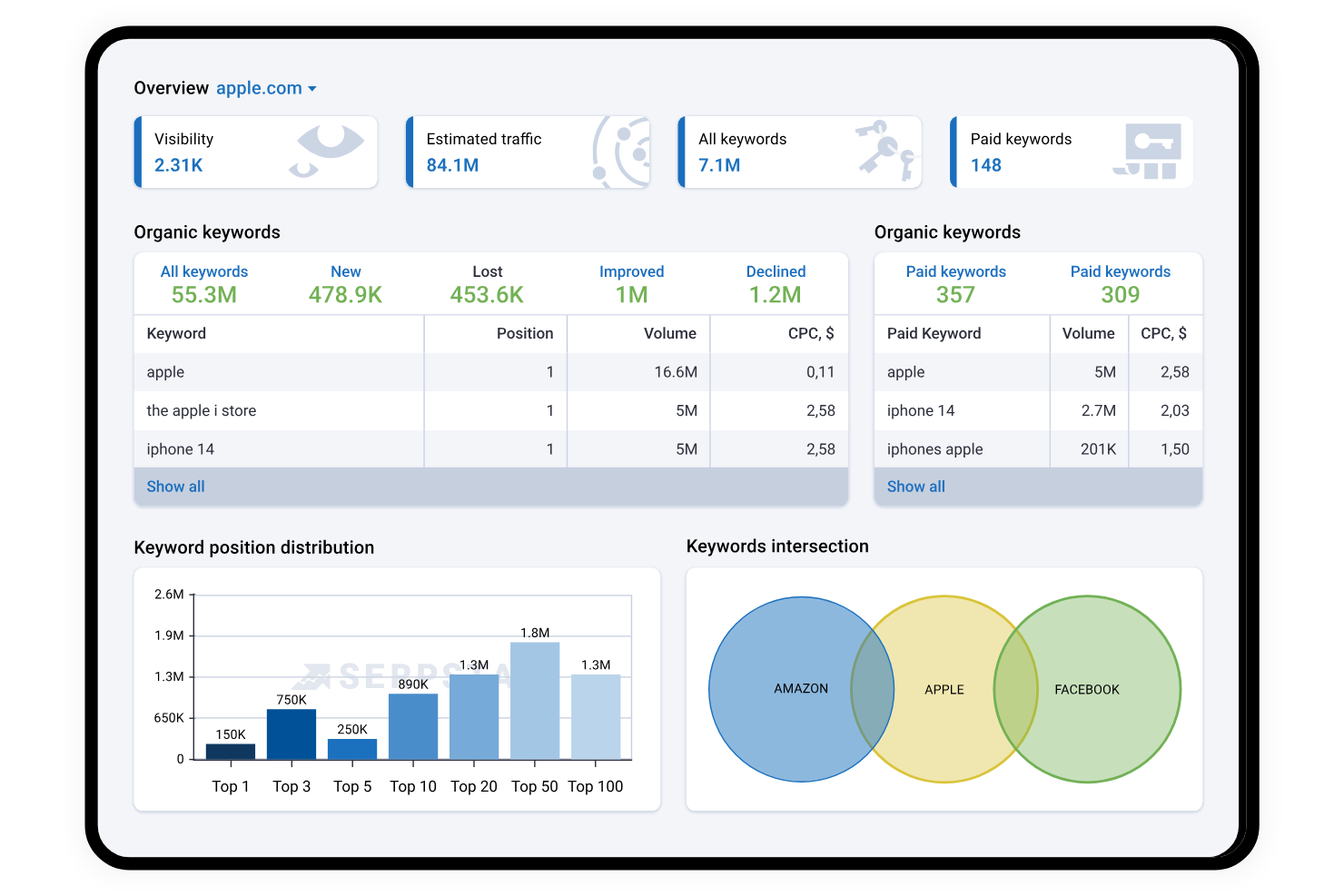Click the Paid Keyword column header
The height and width of the screenshot is (896, 1344).
coord(934,333)
